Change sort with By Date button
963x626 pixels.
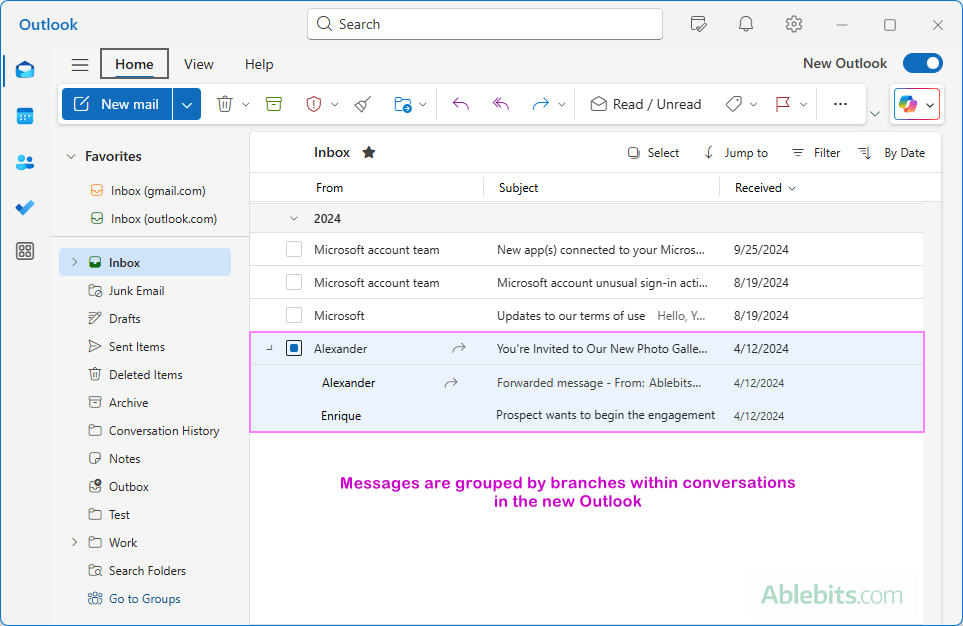(x=892, y=153)
